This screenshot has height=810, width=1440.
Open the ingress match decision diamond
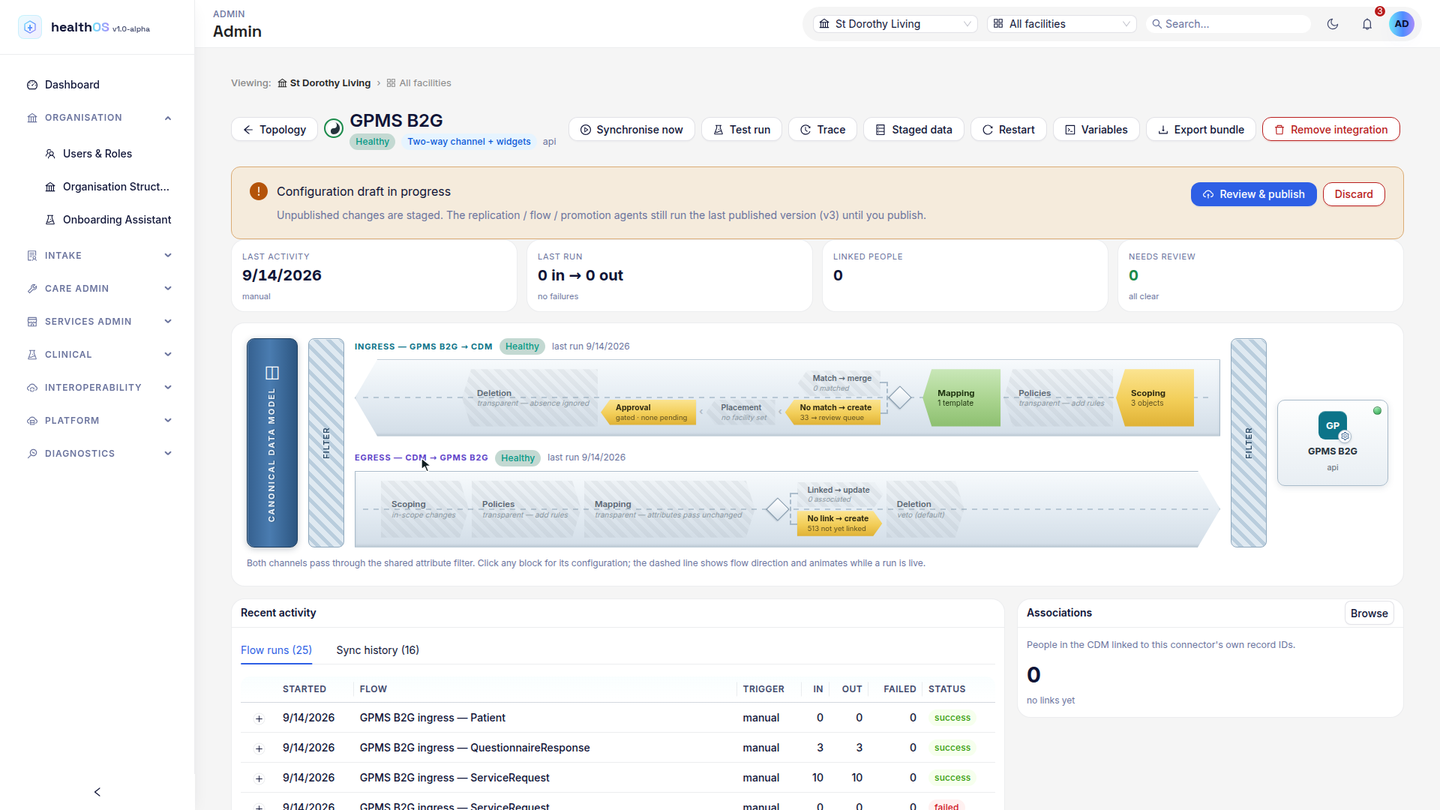pyautogui.click(x=900, y=397)
